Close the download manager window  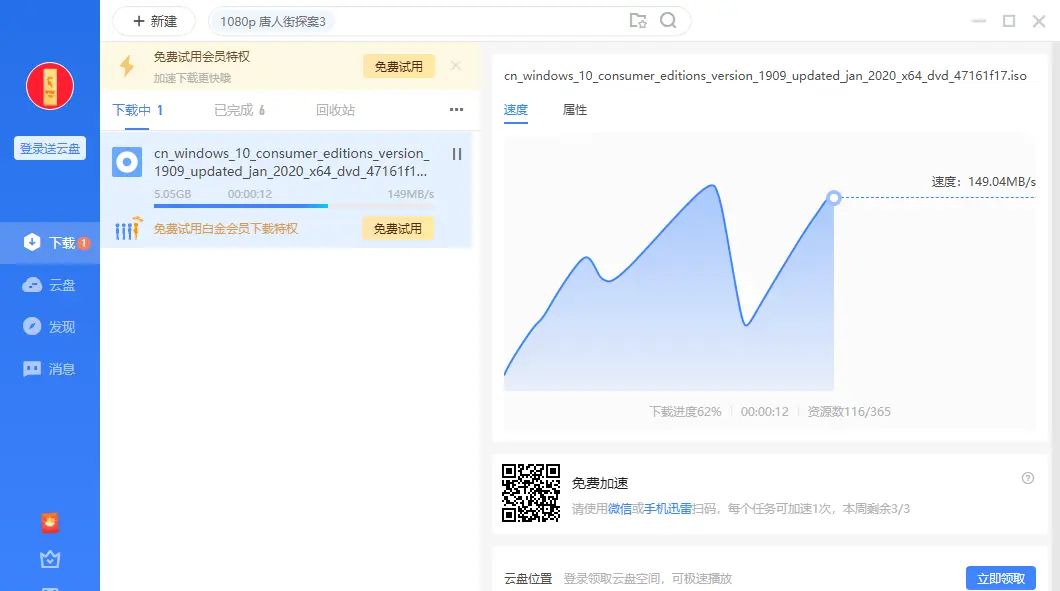point(1039,21)
